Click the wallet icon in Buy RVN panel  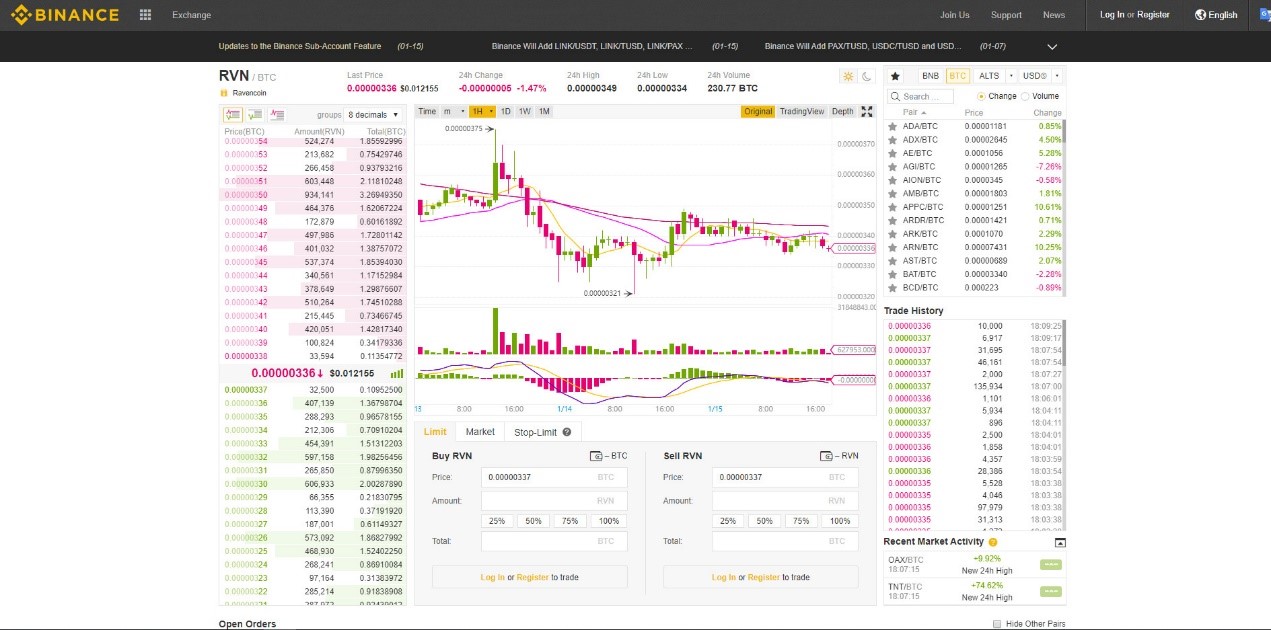595,456
